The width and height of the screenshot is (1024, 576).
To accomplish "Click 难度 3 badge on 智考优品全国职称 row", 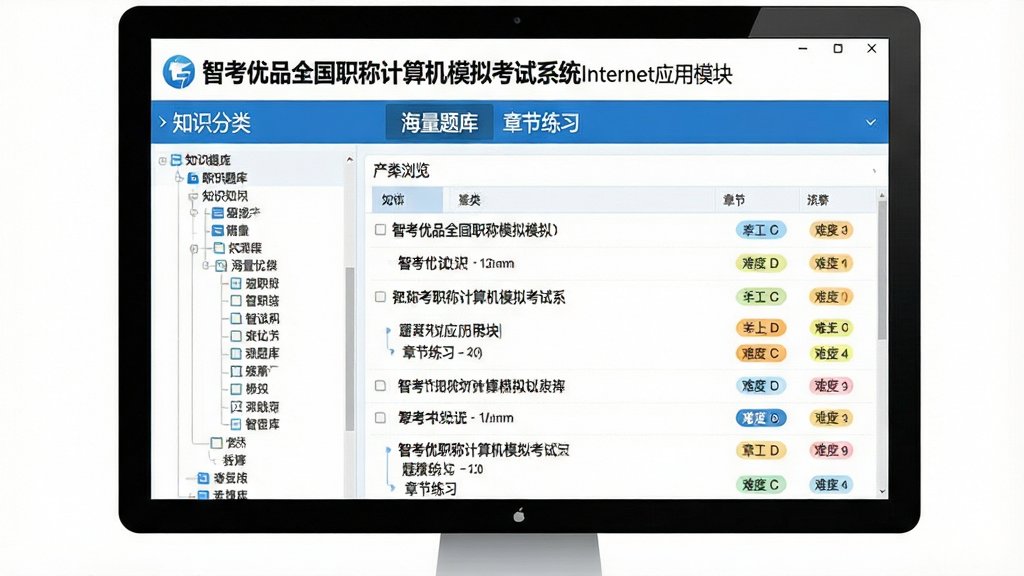I will [x=831, y=230].
